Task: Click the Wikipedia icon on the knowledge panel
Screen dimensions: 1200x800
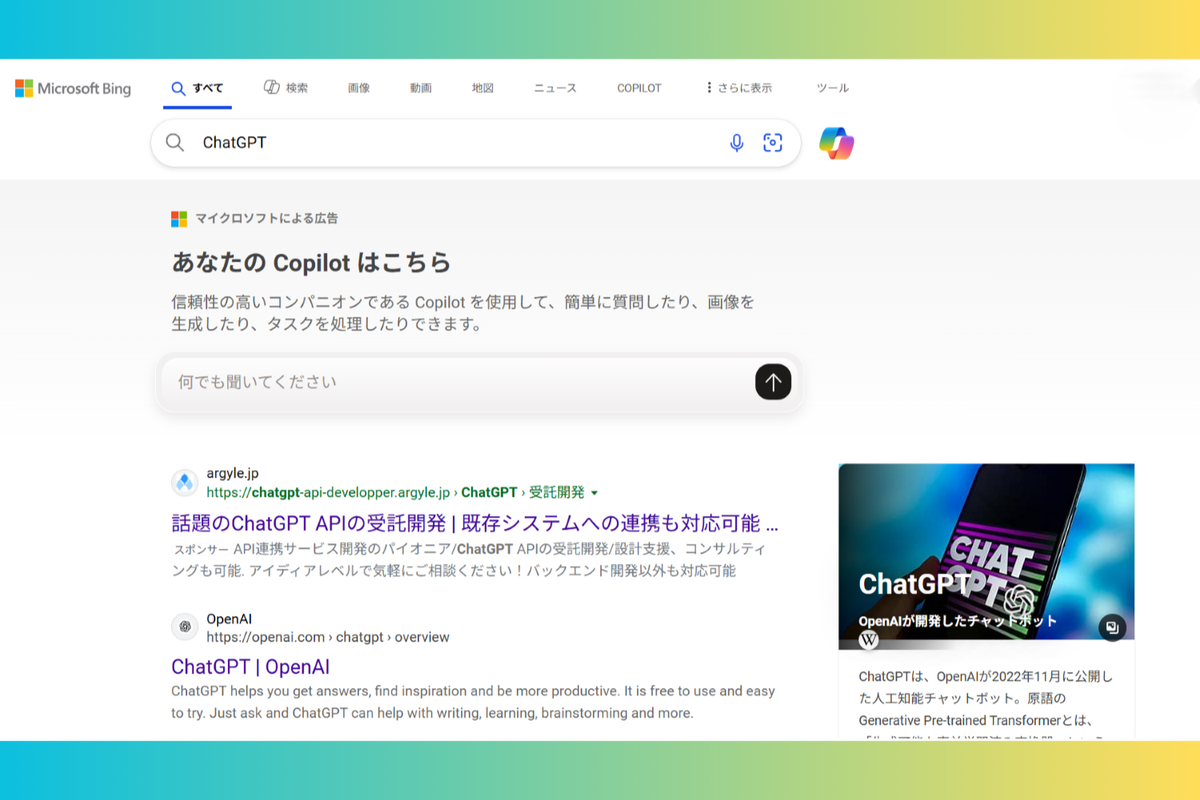Action: coord(868,638)
